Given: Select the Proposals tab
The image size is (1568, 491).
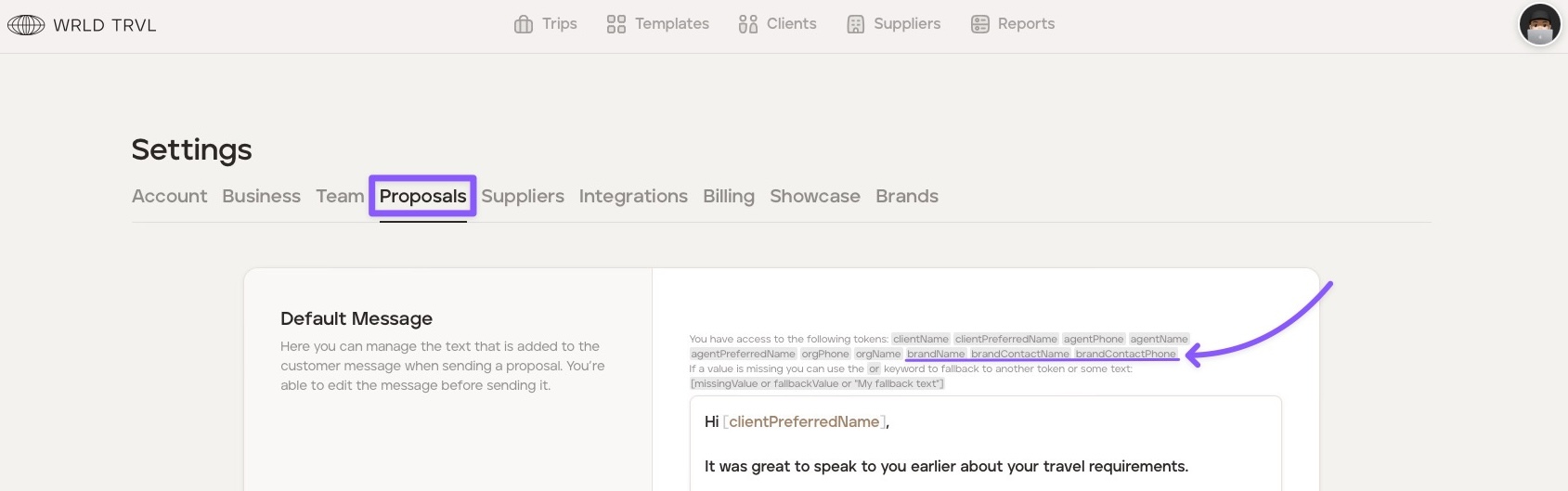Looking at the screenshot, I should 422,197.
